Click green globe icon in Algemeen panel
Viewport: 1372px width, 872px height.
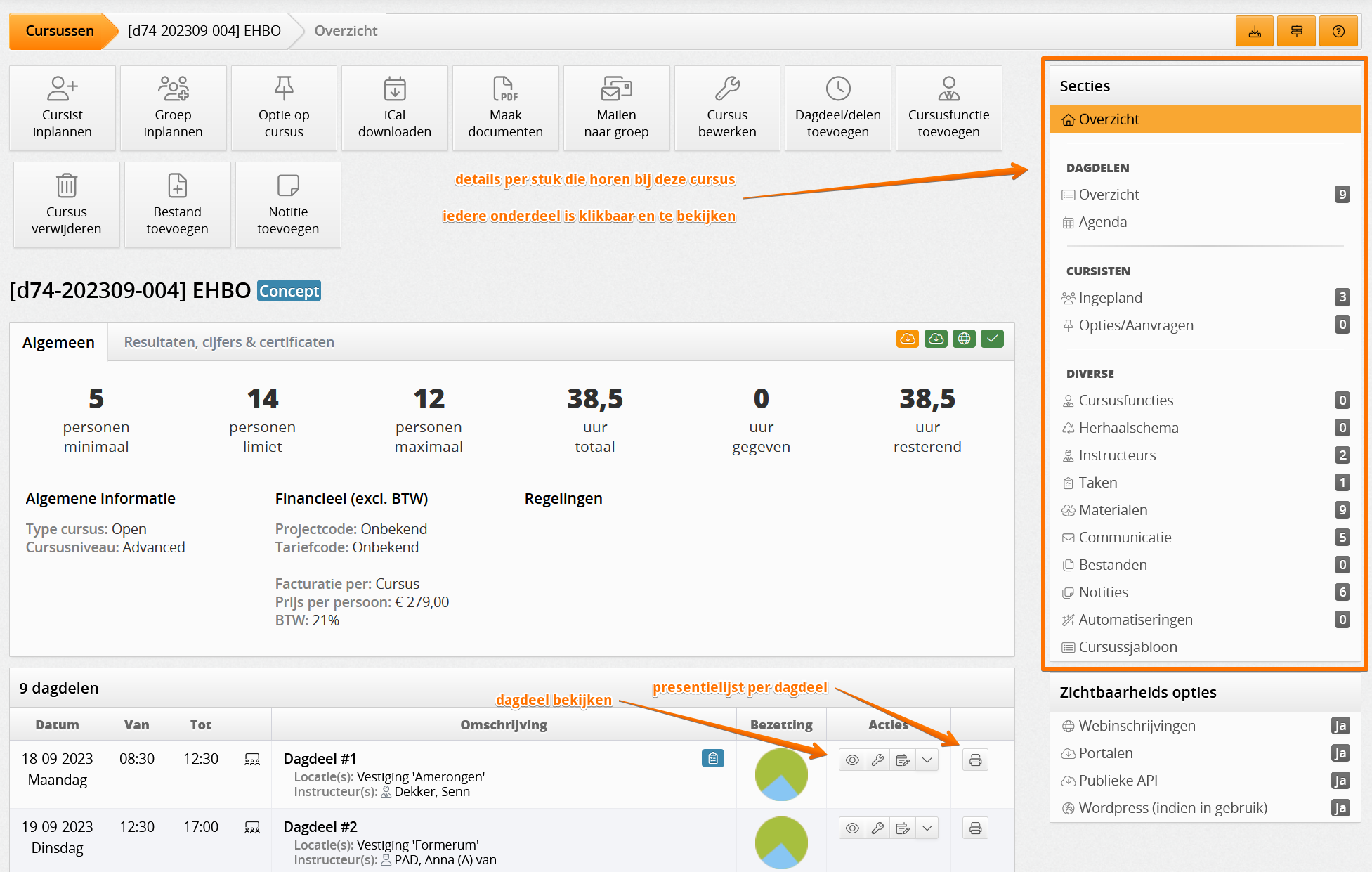964,339
